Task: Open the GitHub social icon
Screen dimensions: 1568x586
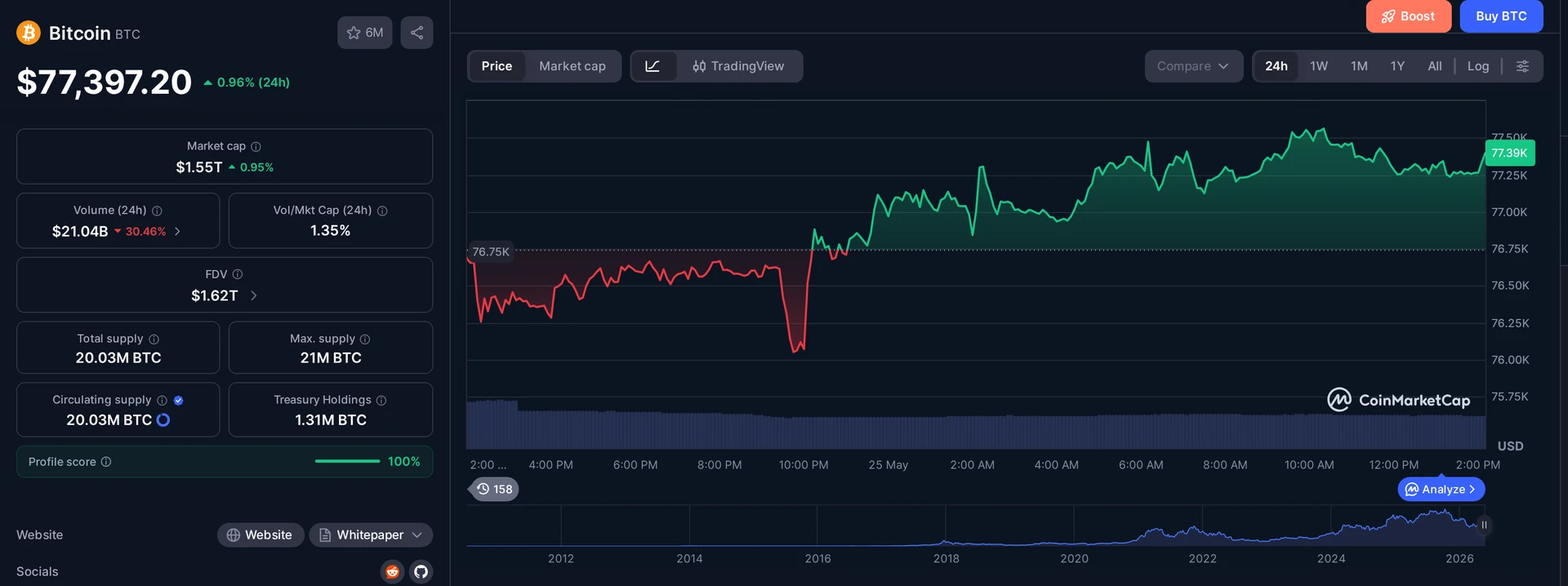Action: tap(421, 571)
